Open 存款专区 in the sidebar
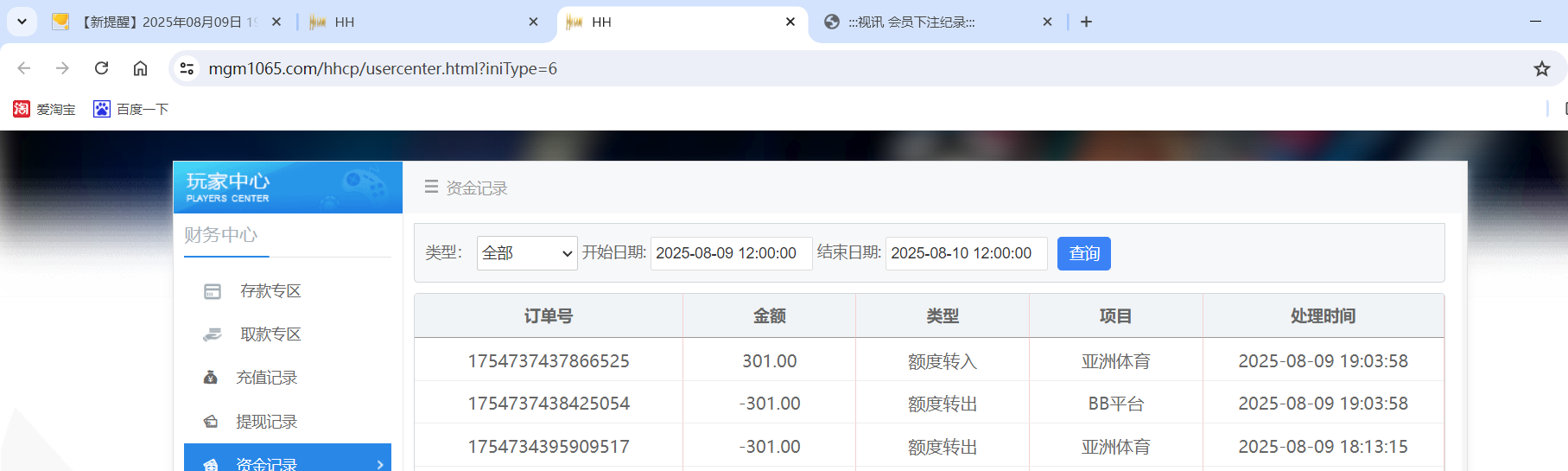The image size is (1568, 471). (270, 291)
